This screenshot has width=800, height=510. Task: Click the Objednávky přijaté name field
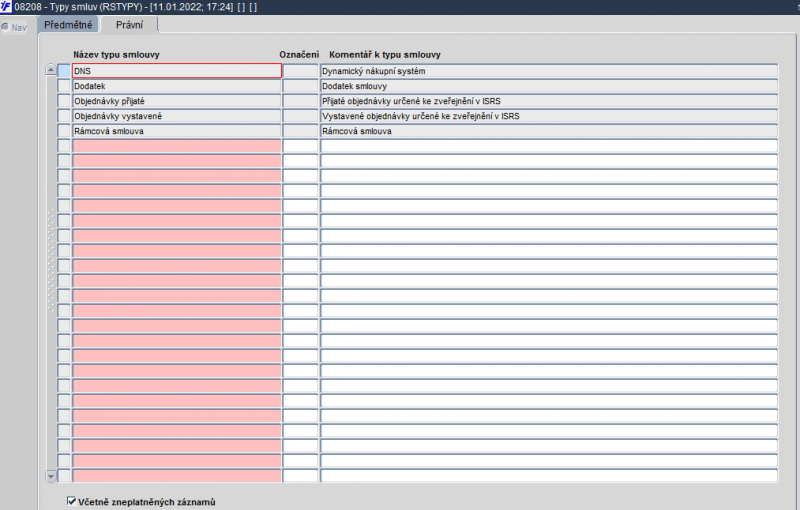point(177,101)
